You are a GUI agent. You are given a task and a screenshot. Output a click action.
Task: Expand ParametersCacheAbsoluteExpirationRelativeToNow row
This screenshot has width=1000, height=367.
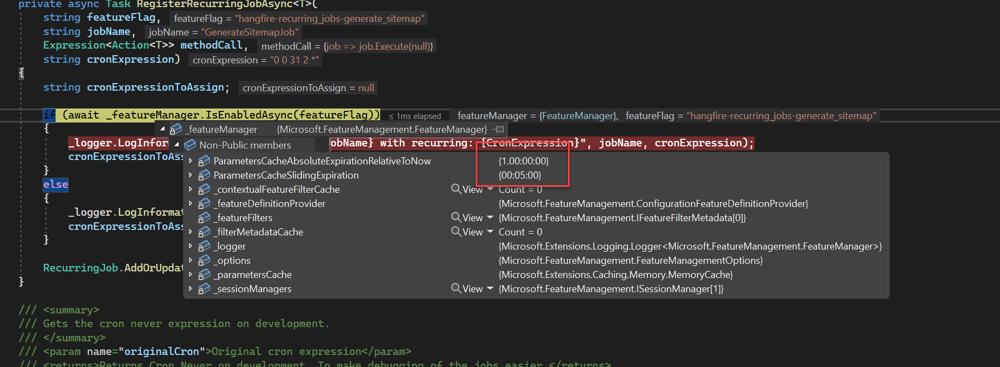click(x=191, y=161)
